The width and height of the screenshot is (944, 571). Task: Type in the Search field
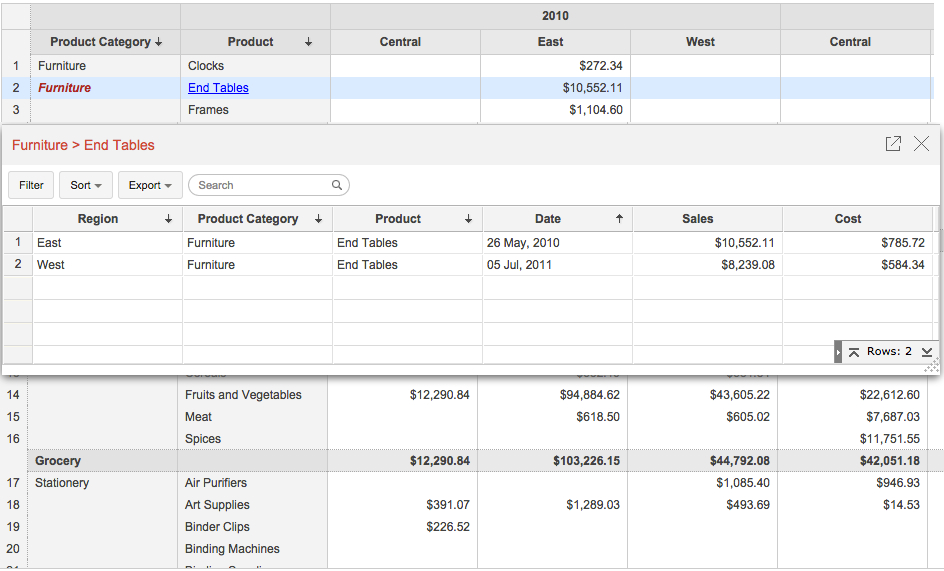(x=262, y=185)
